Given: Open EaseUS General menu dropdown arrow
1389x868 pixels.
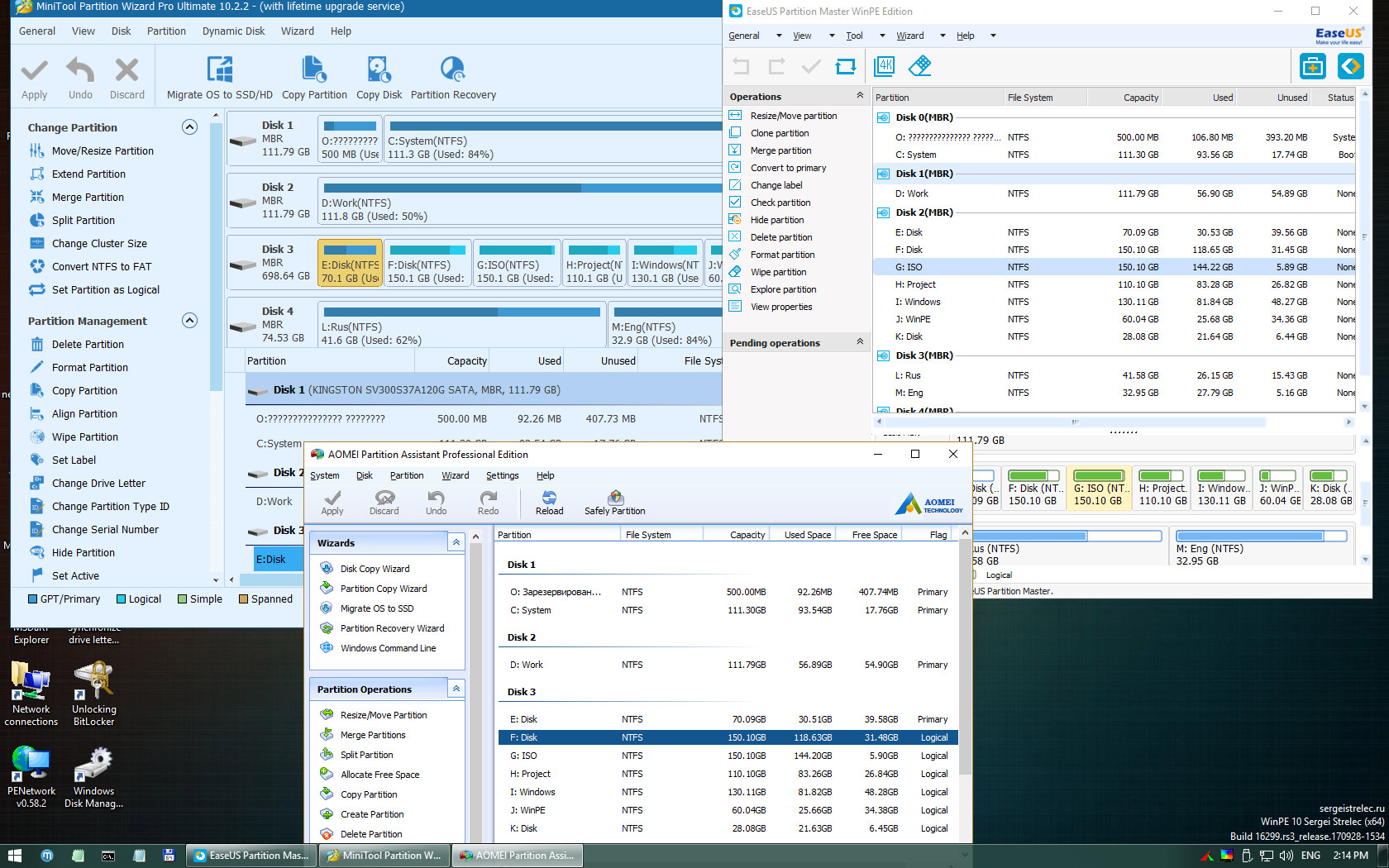Looking at the screenshot, I should 779,36.
